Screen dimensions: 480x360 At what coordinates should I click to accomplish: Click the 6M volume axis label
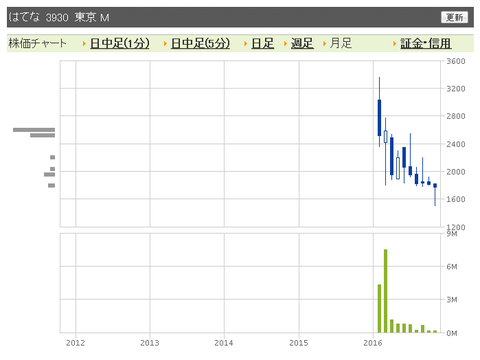pos(452,266)
